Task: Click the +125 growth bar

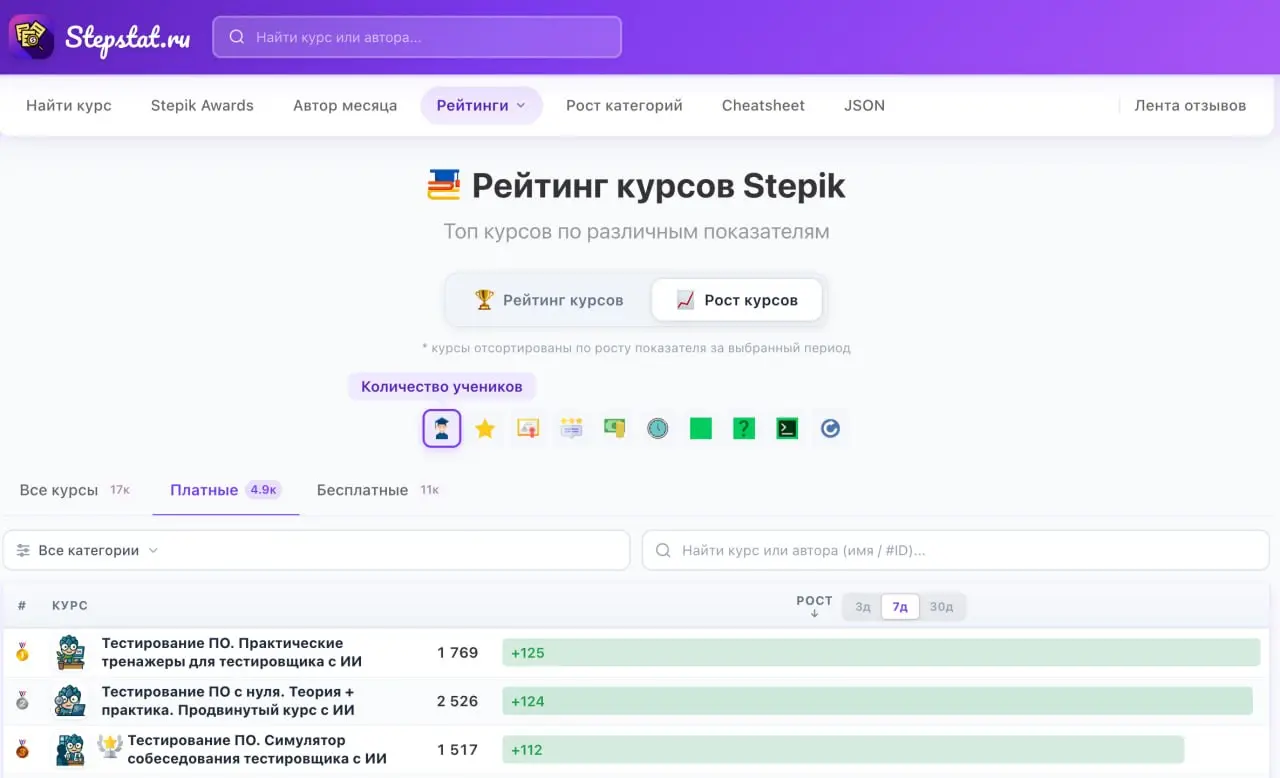Action: click(881, 653)
